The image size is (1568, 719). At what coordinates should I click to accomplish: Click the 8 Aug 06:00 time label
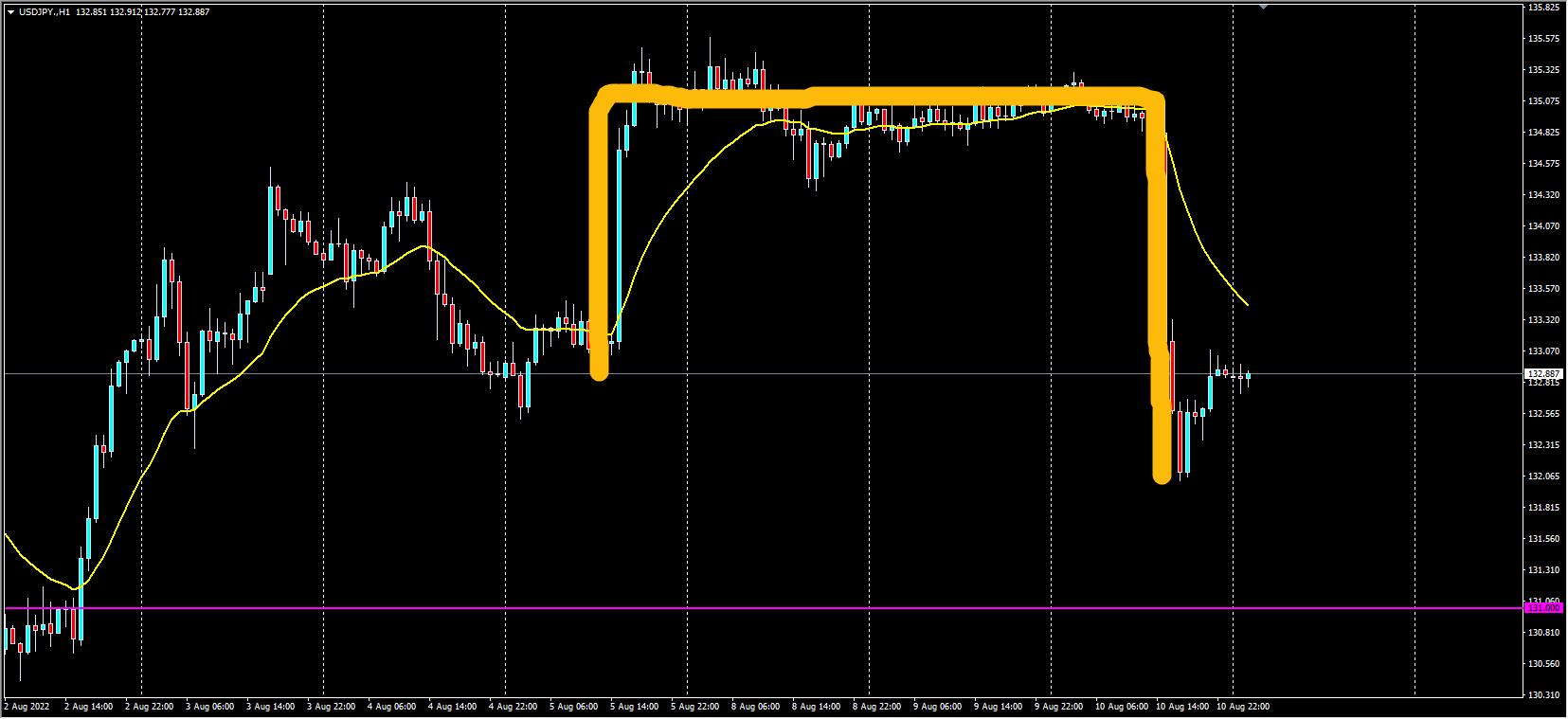point(755,707)
